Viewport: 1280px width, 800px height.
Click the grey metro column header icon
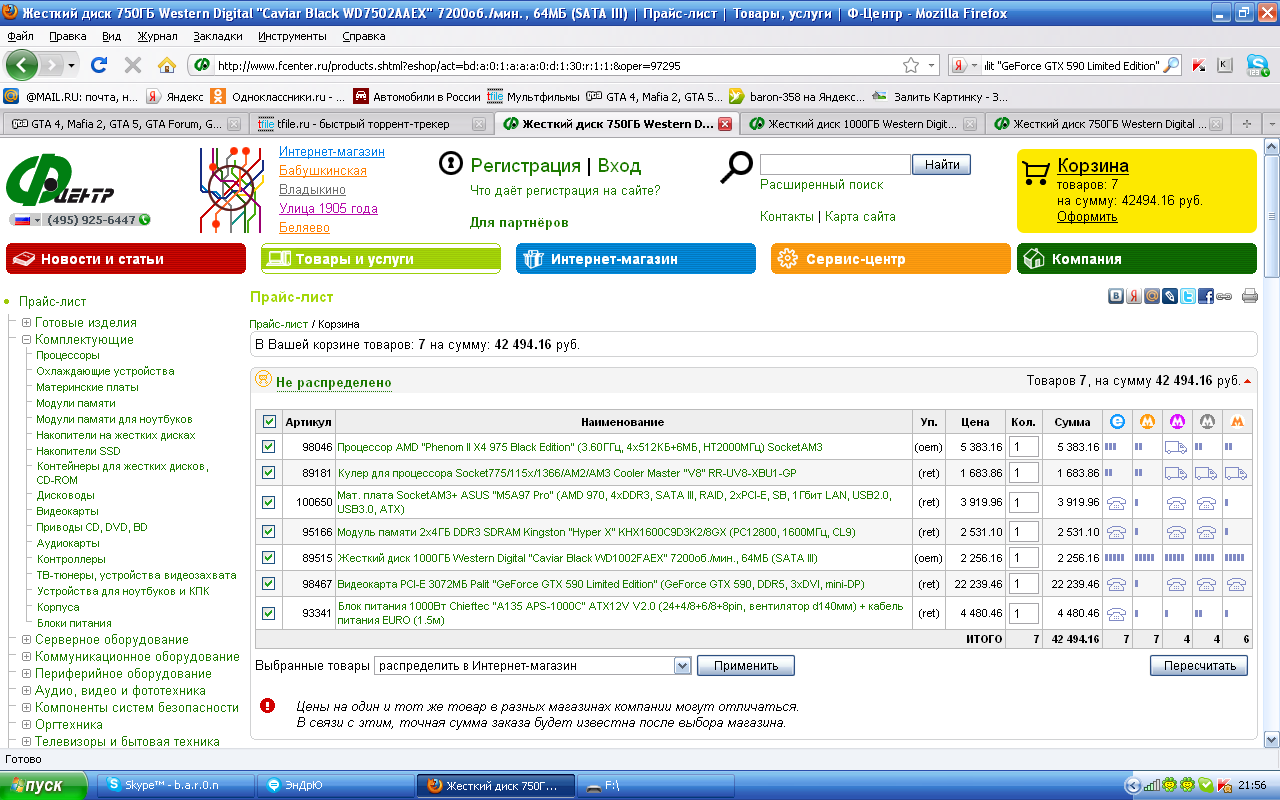tap(1207, 422)
